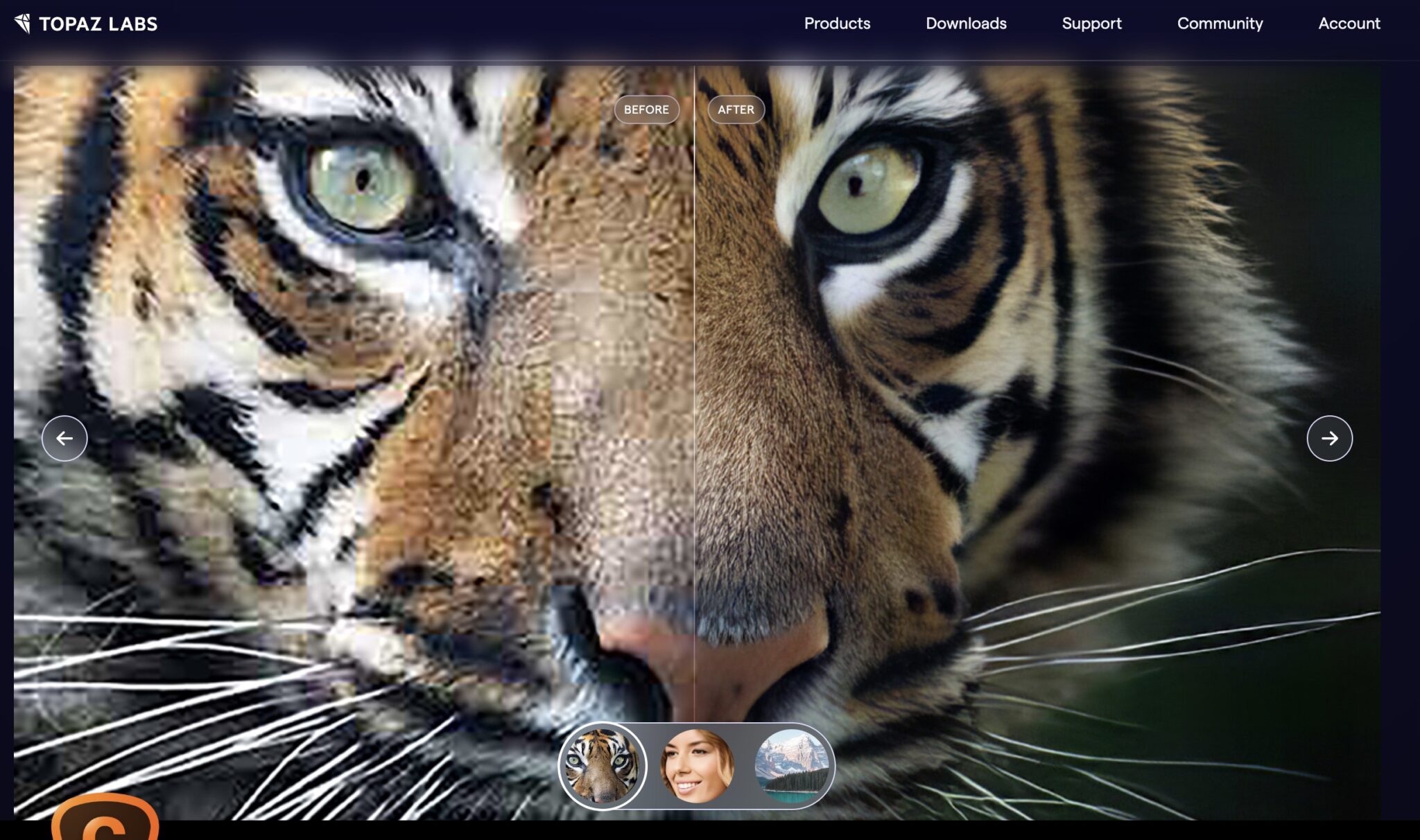Screen dimensions: 1420x840
Task: Open the Community nav item
Action: pos(1220,24)
